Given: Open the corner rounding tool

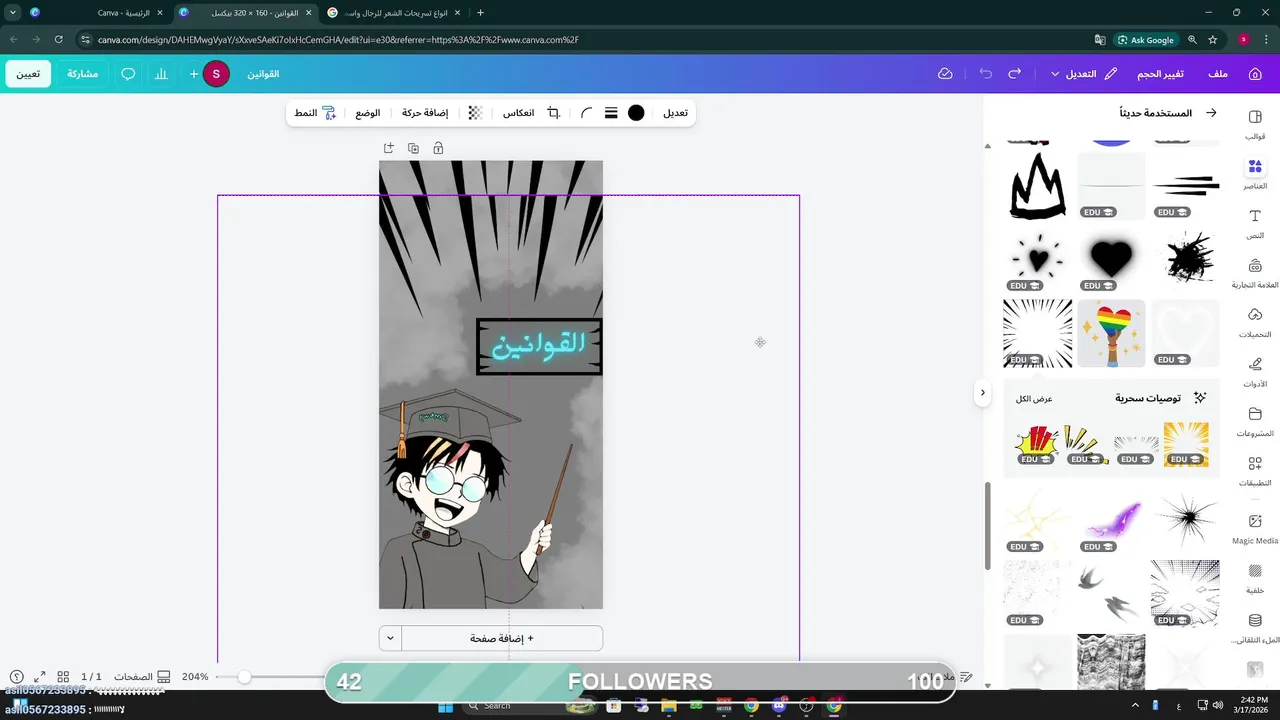Looking at the screenshot, I should [587, 113].
